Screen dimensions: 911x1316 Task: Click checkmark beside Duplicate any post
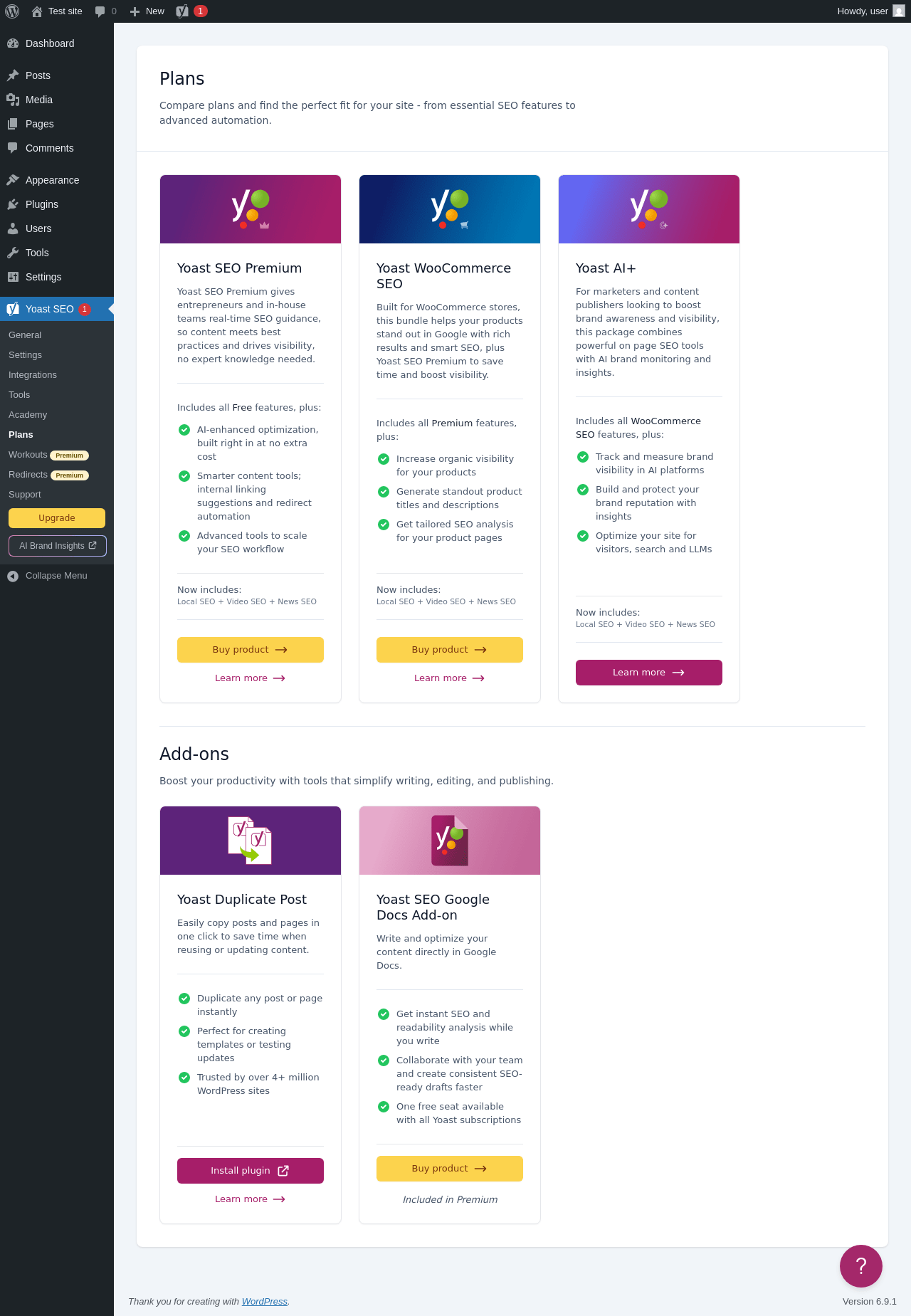coord(184,999)
